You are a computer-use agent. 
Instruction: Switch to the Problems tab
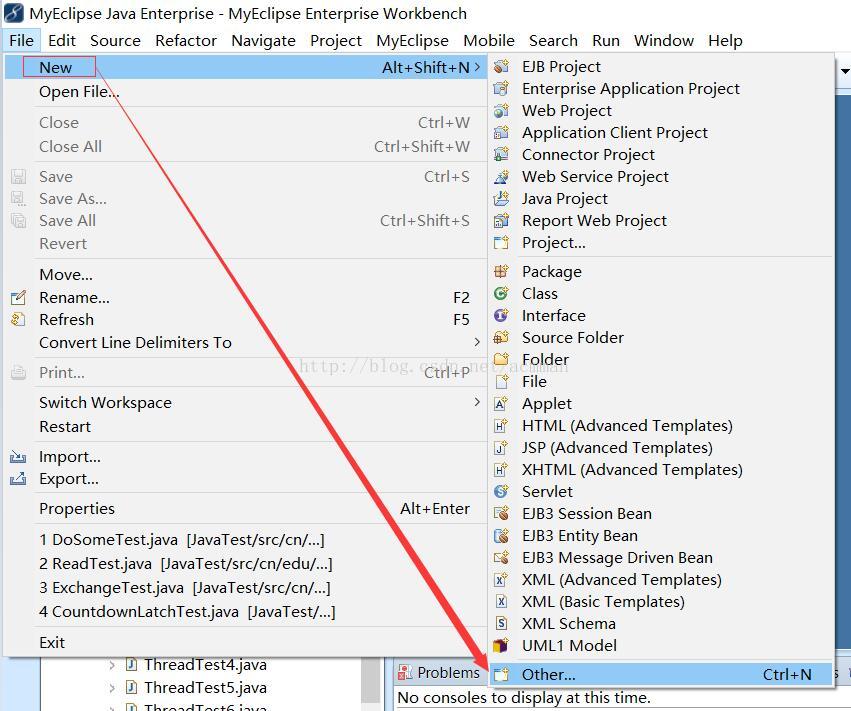point(439,672)
